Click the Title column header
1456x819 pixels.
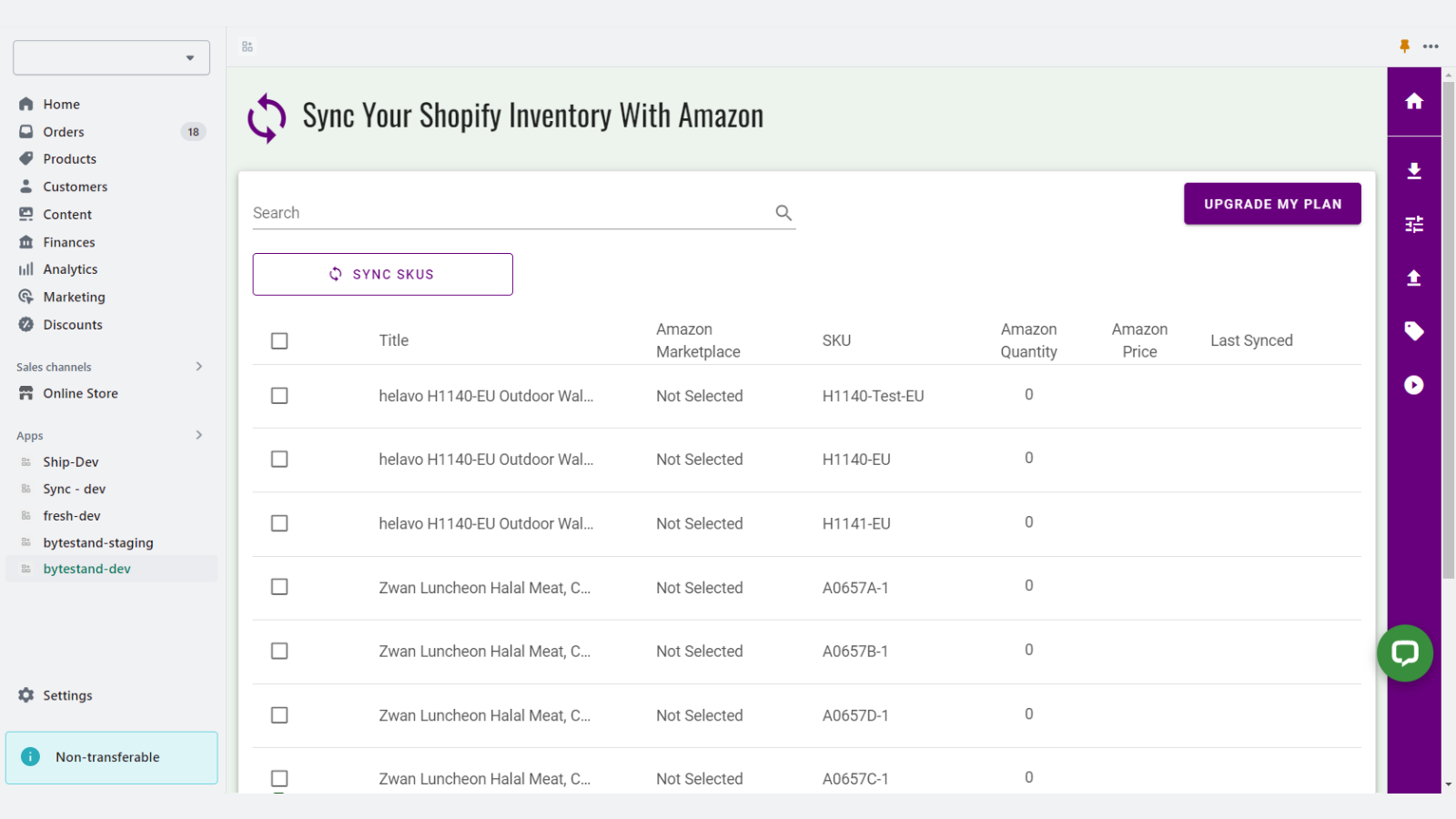coord(393,340)
